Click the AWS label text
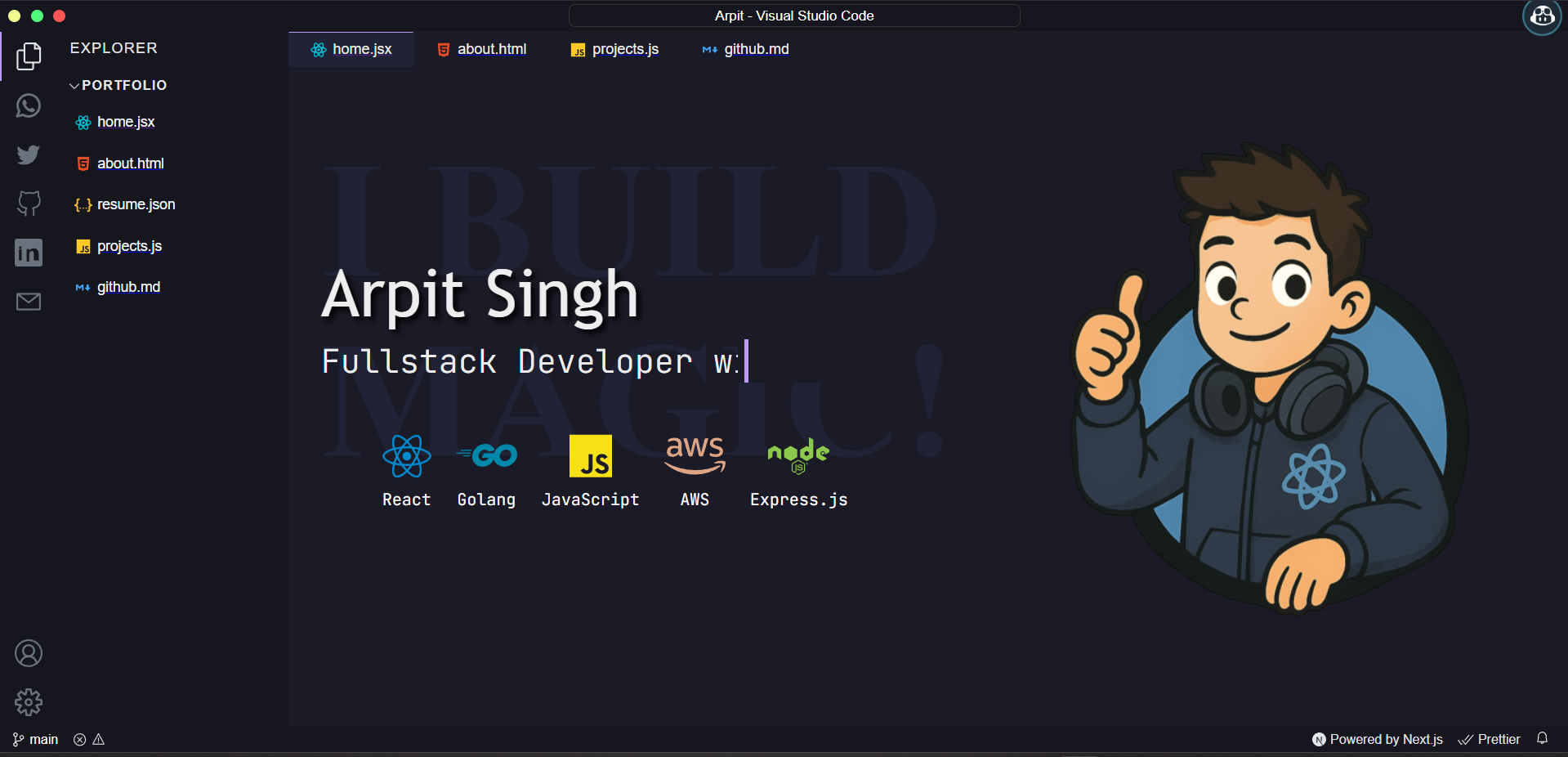 [x=695, y=499]
